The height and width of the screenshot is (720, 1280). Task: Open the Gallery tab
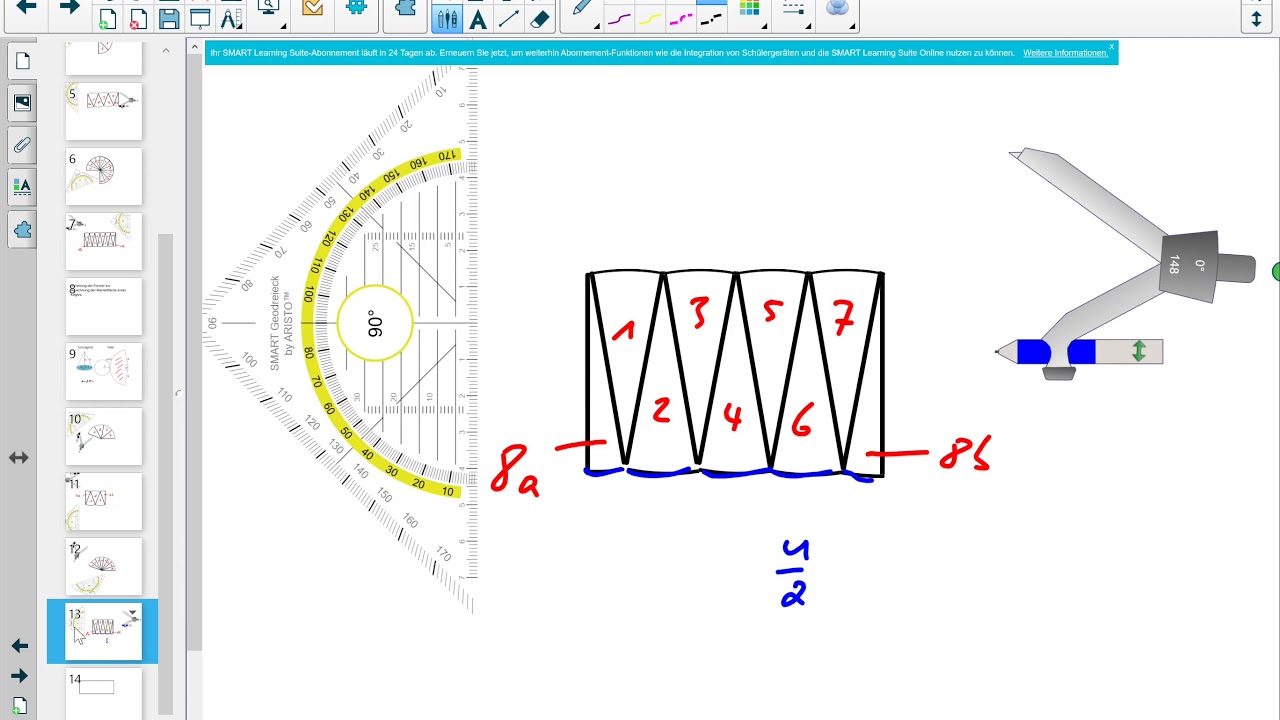[x=22, y=102]
